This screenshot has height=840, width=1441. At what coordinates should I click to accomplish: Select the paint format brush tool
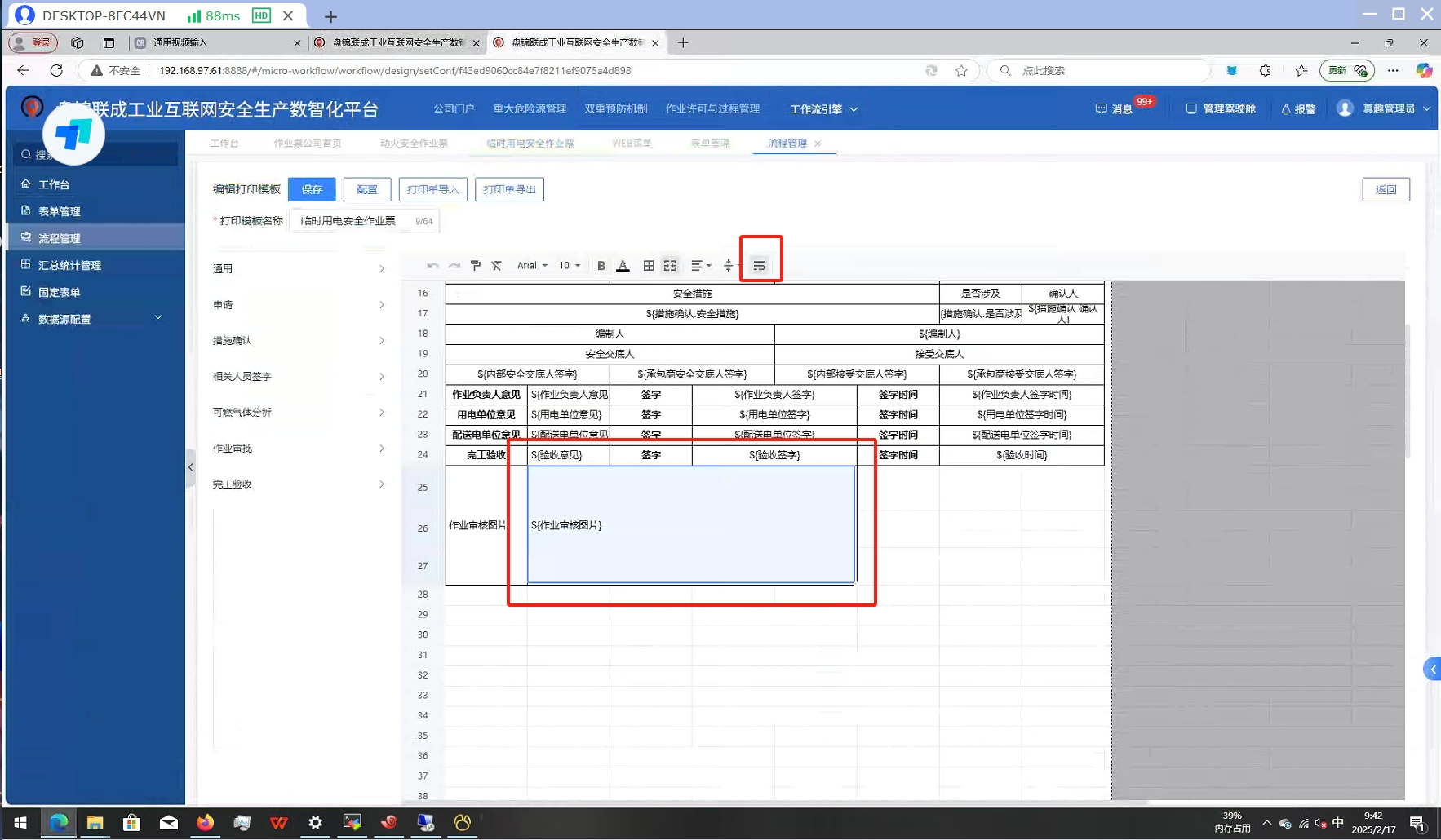pos(476,266)
